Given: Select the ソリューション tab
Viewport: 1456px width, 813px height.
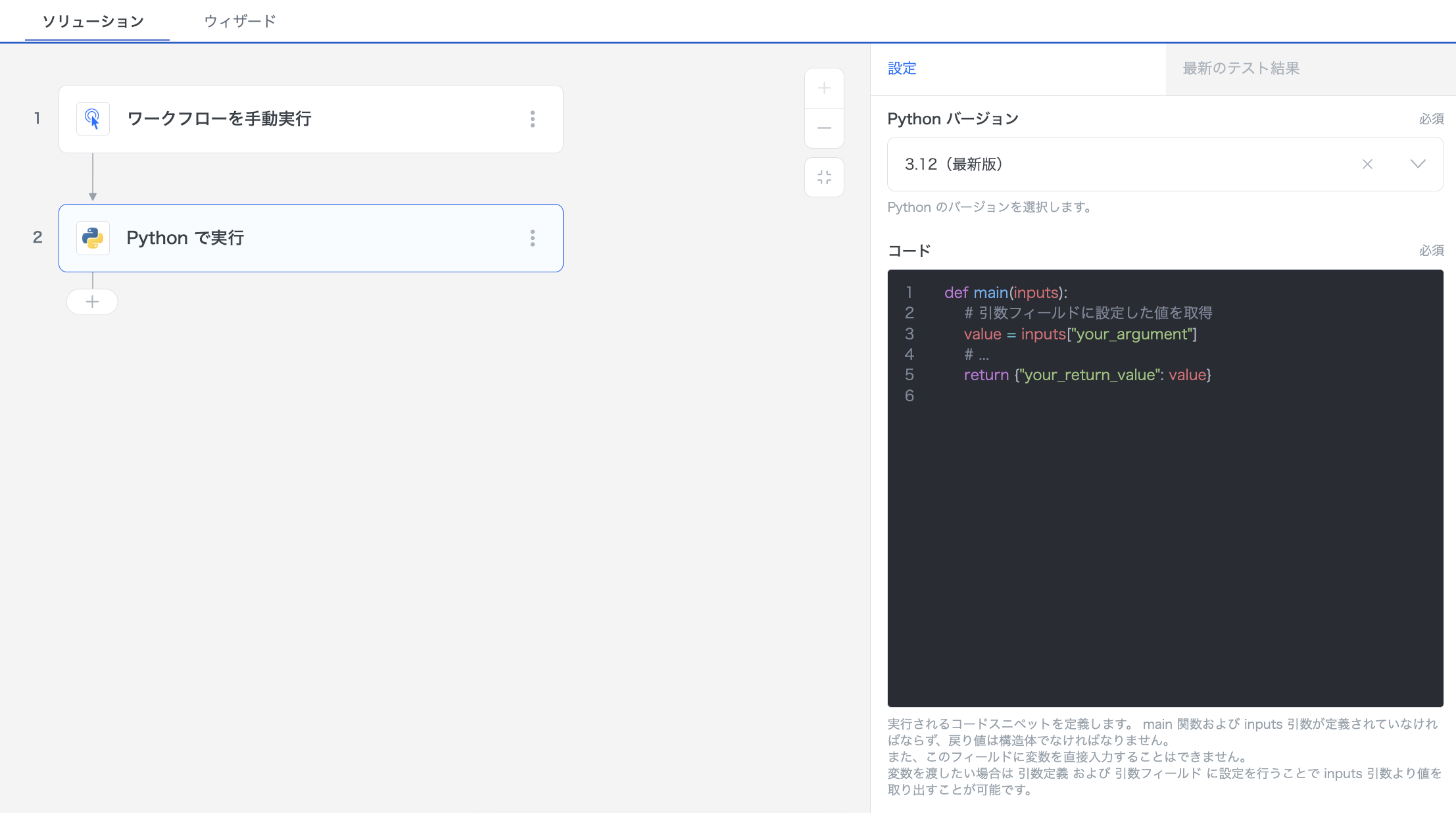Looking at the screenshot, I should pos(93,21).
